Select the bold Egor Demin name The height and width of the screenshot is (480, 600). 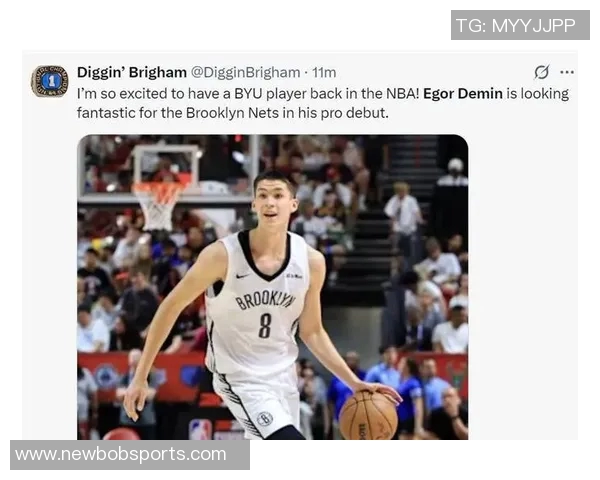coord(463,93)
